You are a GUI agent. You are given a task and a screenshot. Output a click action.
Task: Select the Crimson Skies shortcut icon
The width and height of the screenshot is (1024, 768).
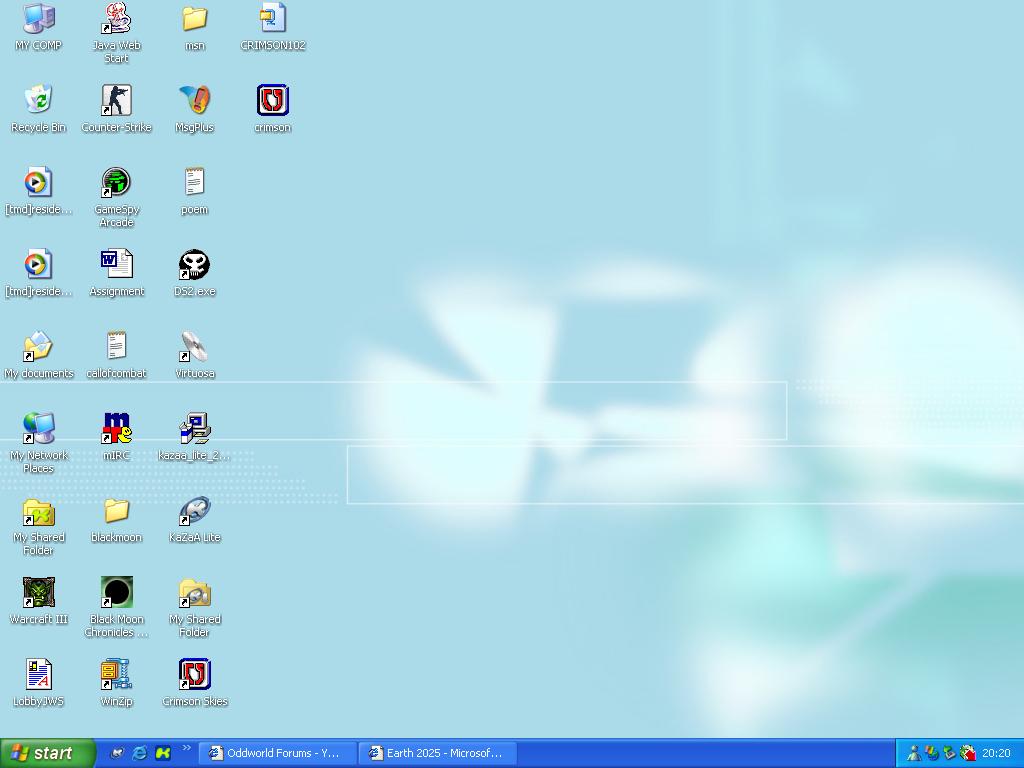click(194, 675)
